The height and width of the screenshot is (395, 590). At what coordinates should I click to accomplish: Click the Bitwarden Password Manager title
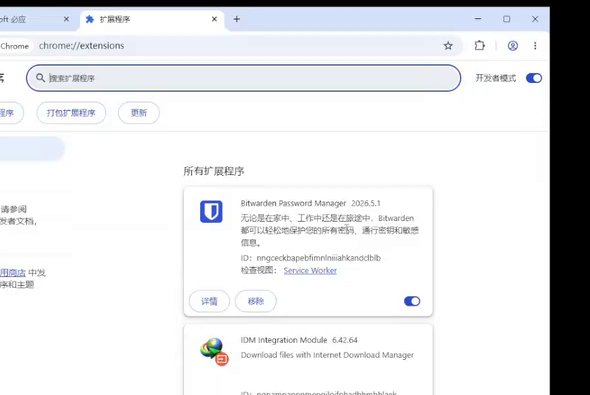293,203
